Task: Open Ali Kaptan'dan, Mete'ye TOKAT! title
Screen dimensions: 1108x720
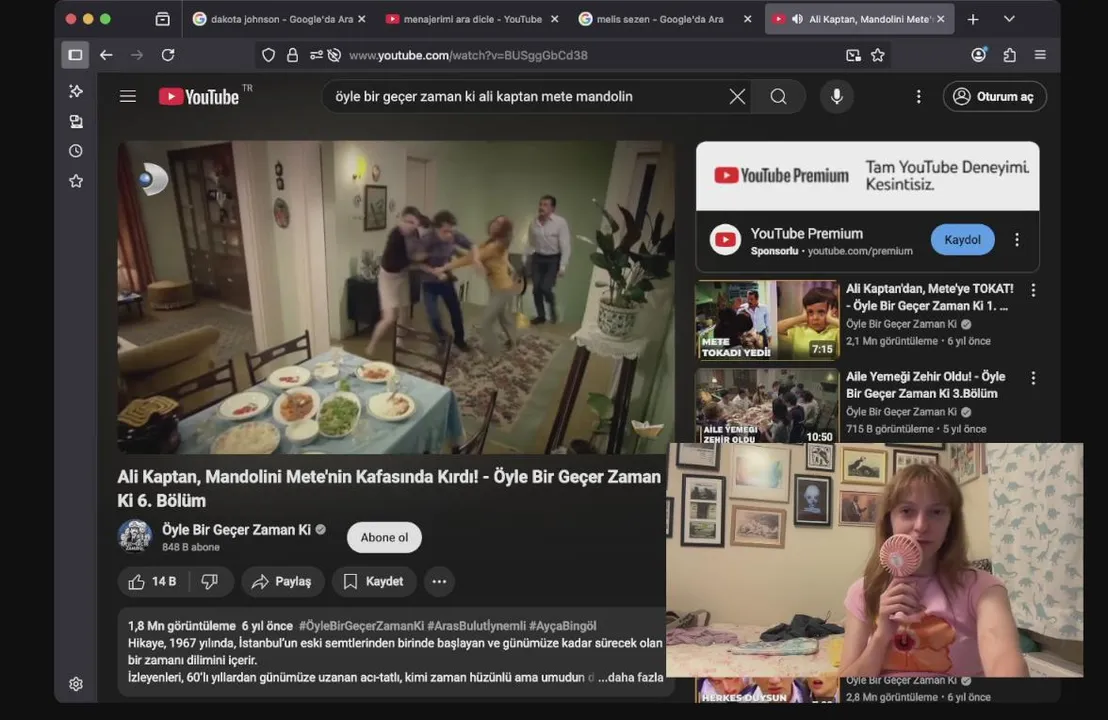Action: (x=929, y=297)
